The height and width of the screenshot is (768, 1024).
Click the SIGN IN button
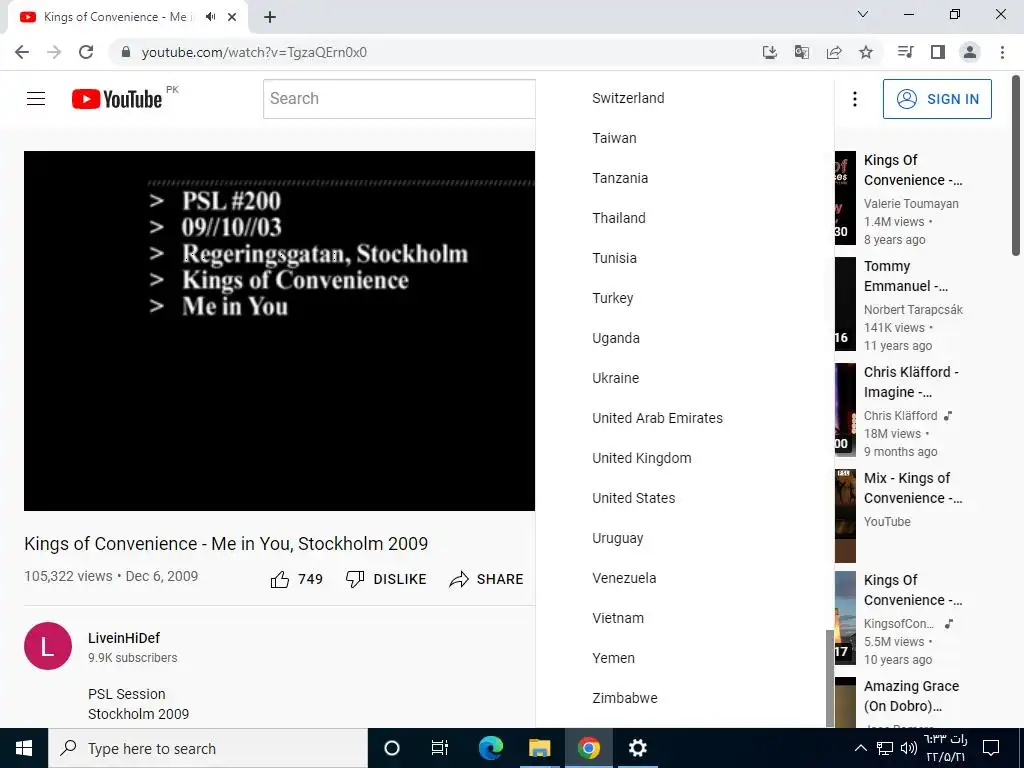point(937,99)
